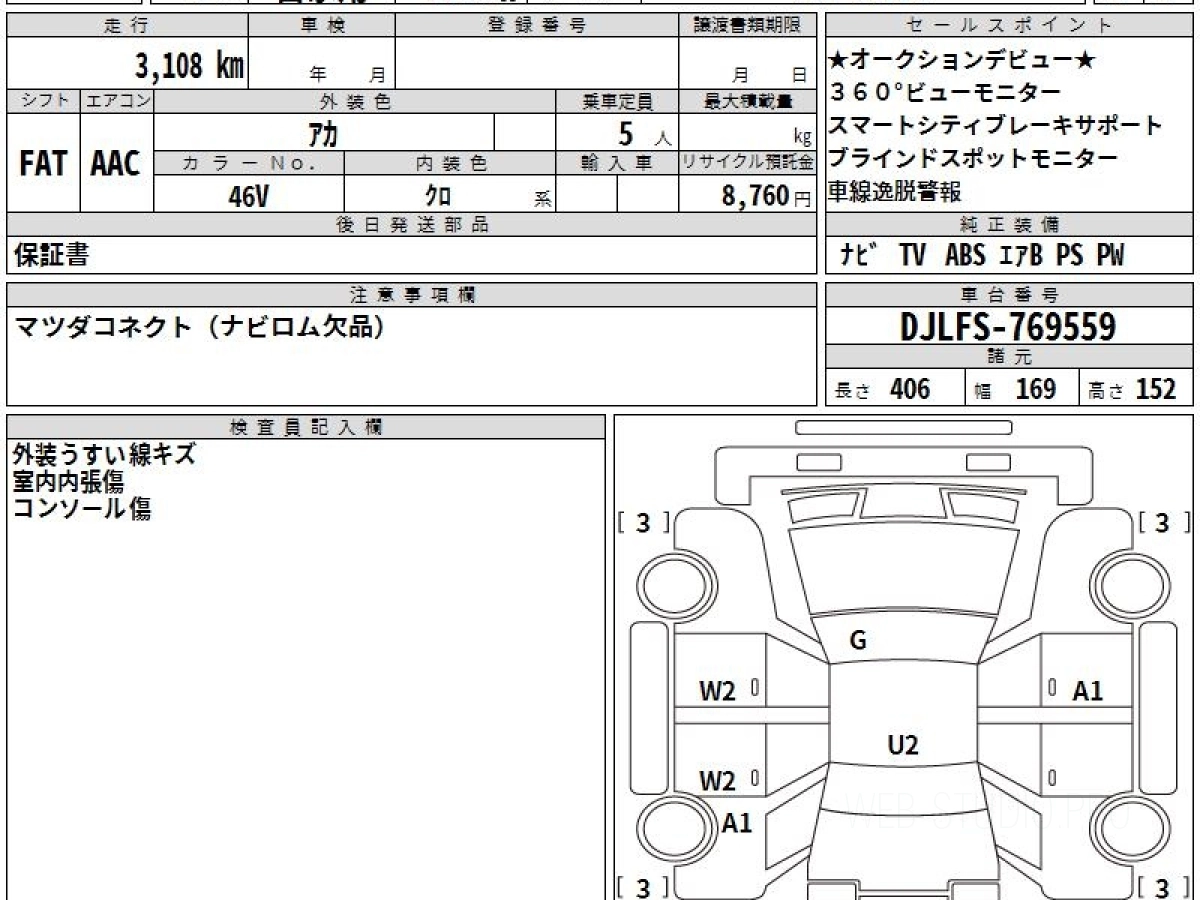
Task: Select the コンソール傷 inspector note
Action: 82,509
